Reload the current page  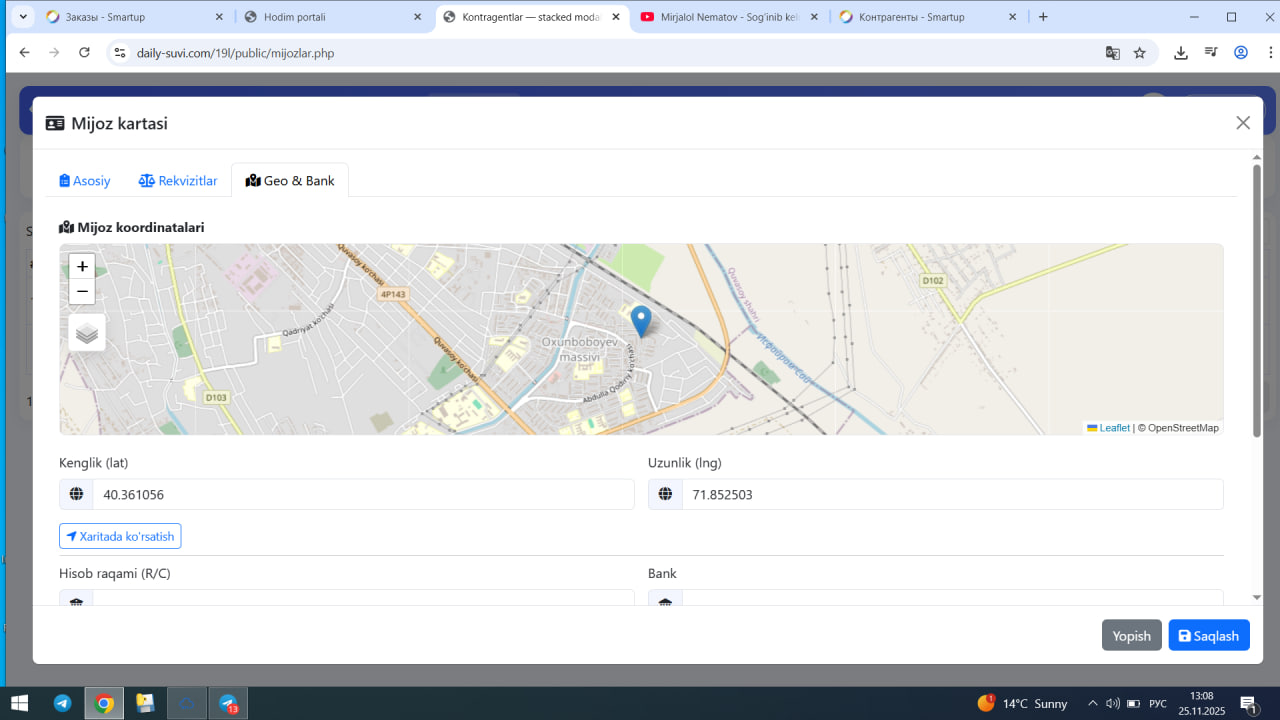[x=85, y=53]
